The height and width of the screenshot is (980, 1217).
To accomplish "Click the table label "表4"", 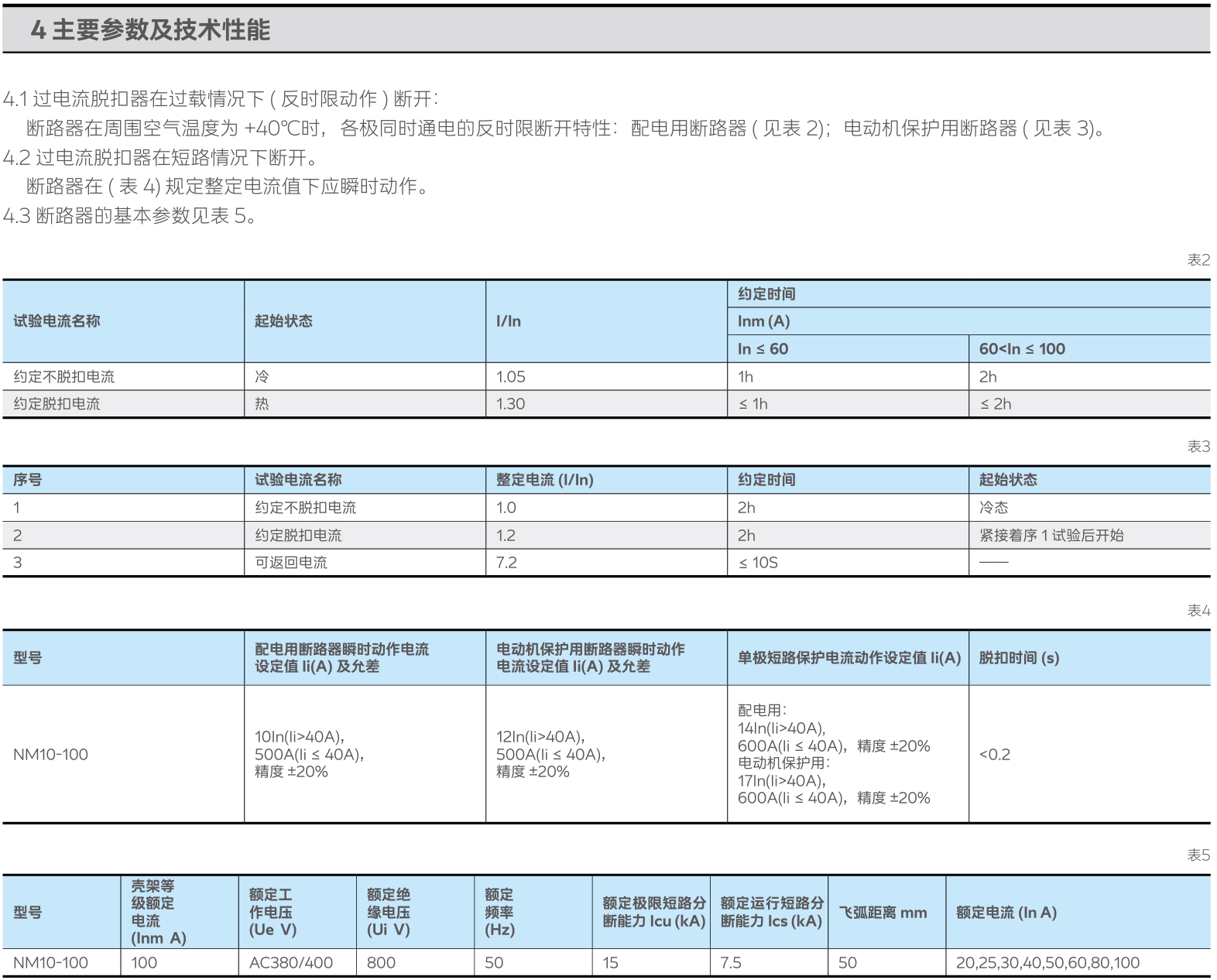I will (x=1198, y=611).
